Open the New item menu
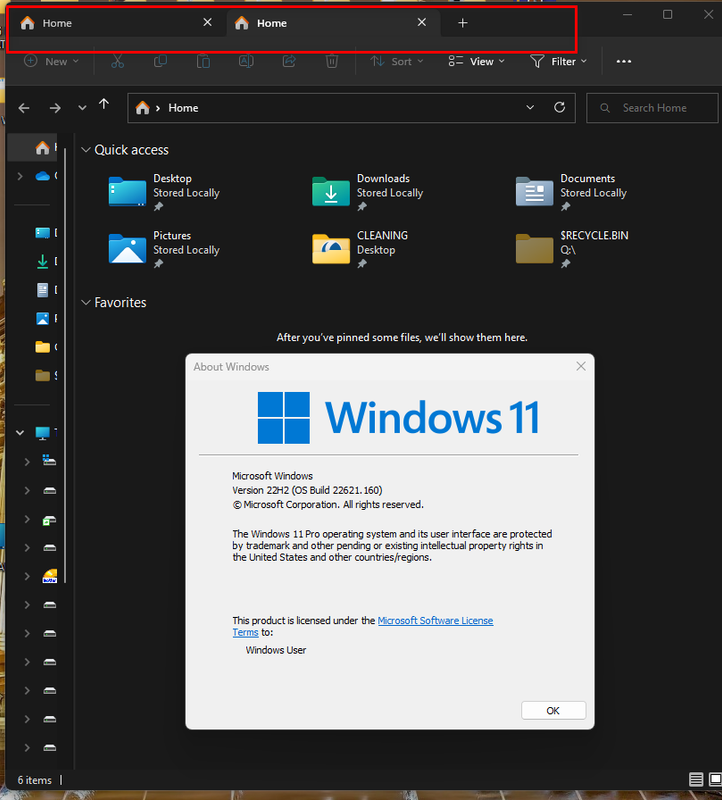Viewport: 722px width, 800px height. [x=52, y=61]
